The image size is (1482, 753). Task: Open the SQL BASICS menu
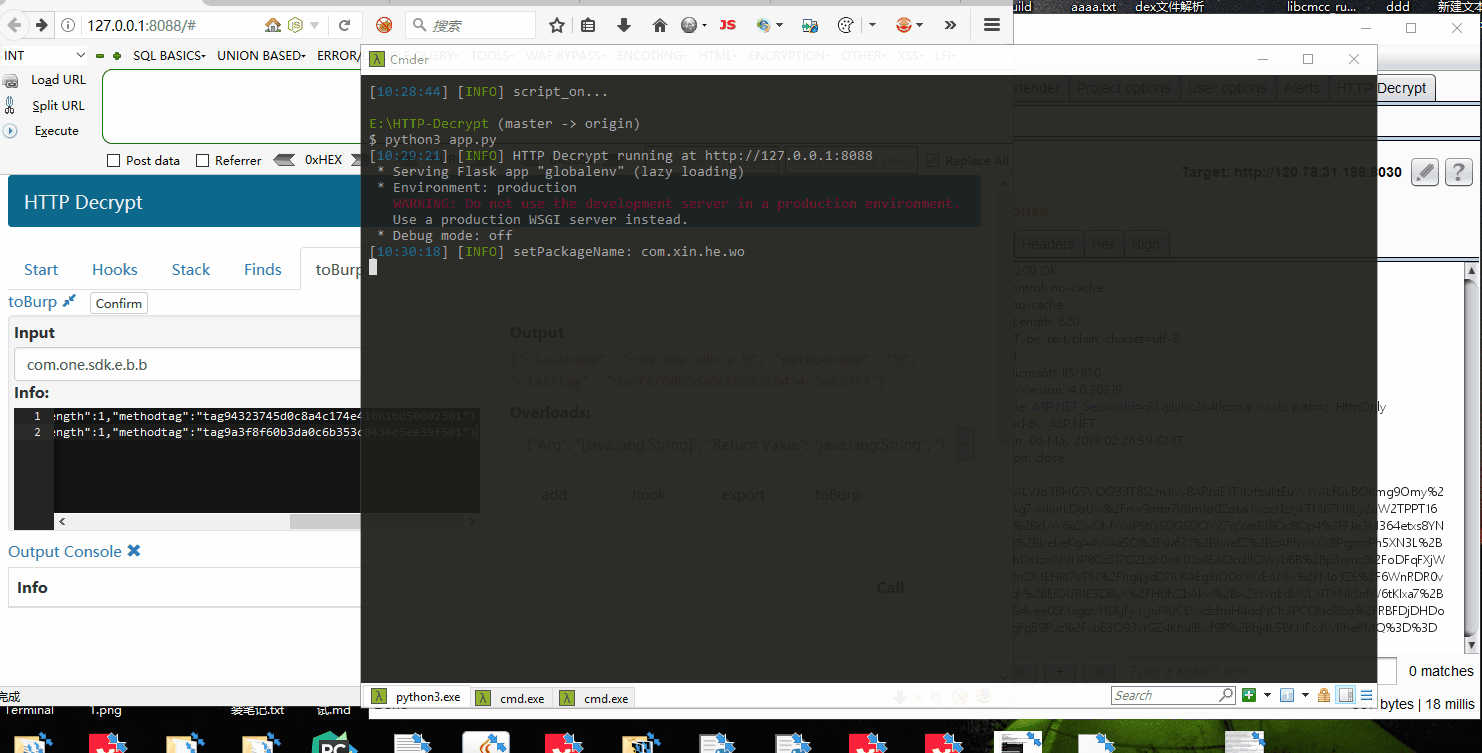(x=169, y=56)
